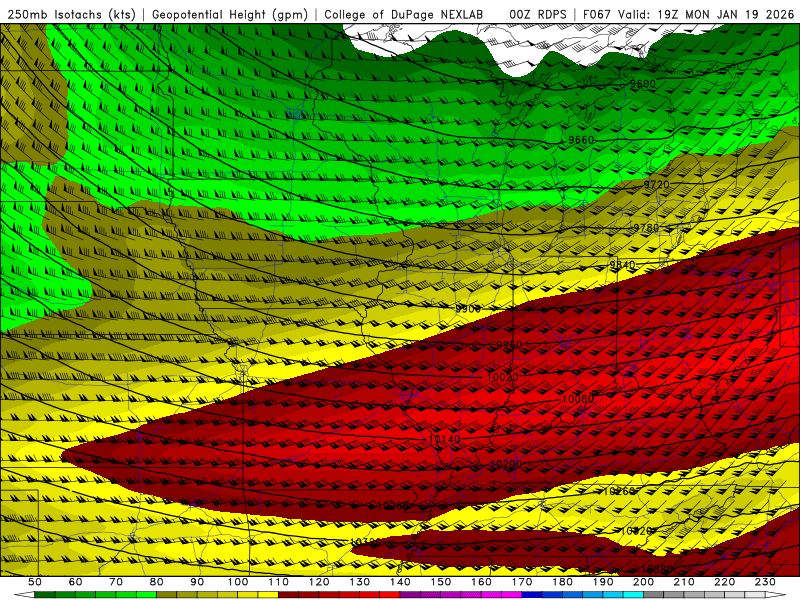800x600 pixels.
Task: Select the 200 knot legend value
Action: point(643,582)
